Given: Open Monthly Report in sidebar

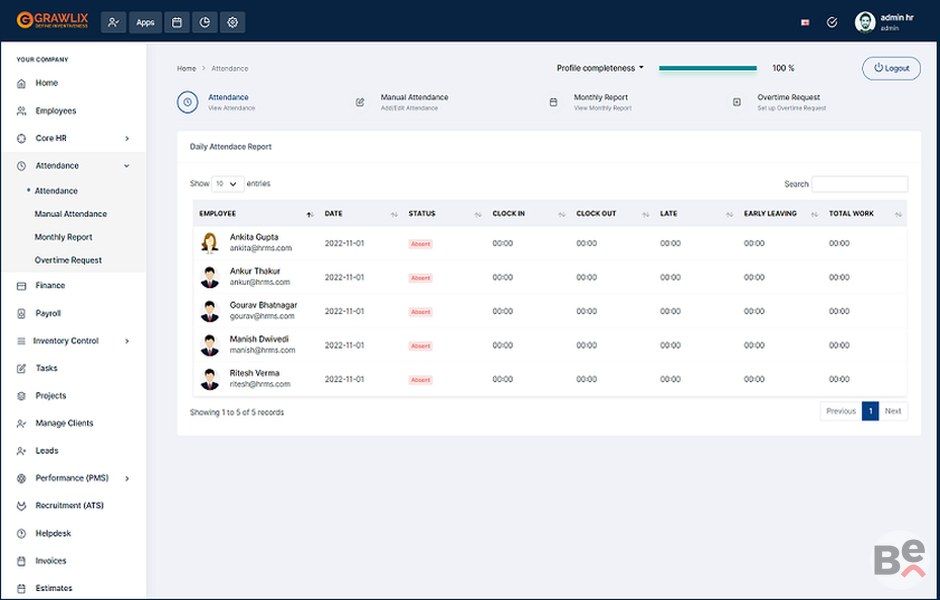Looking at the screenshot, I should point(64,237).
